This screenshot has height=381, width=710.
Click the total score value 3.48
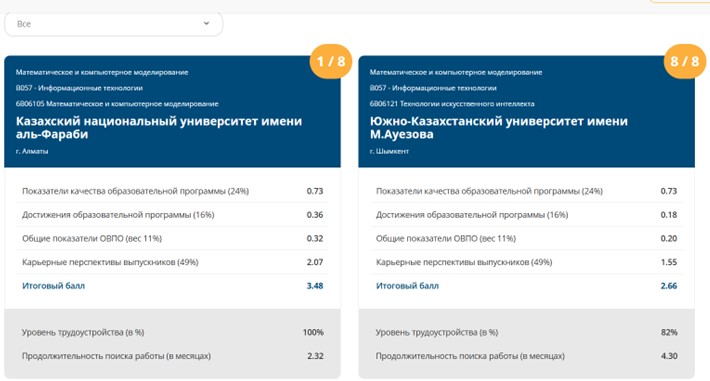click(x=315, y=286)
